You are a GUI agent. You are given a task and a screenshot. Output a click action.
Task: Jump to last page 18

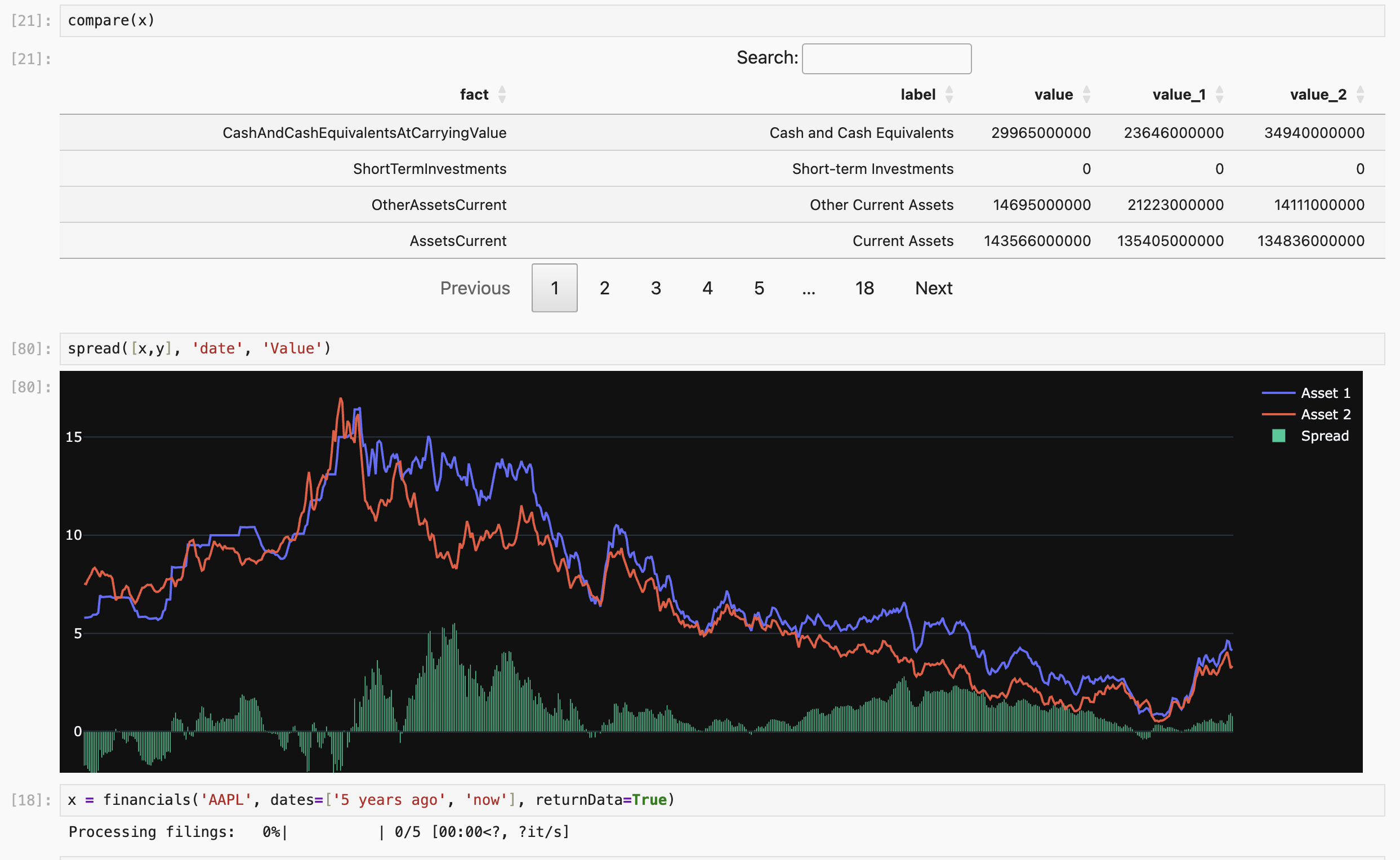[x=864, y=288]
